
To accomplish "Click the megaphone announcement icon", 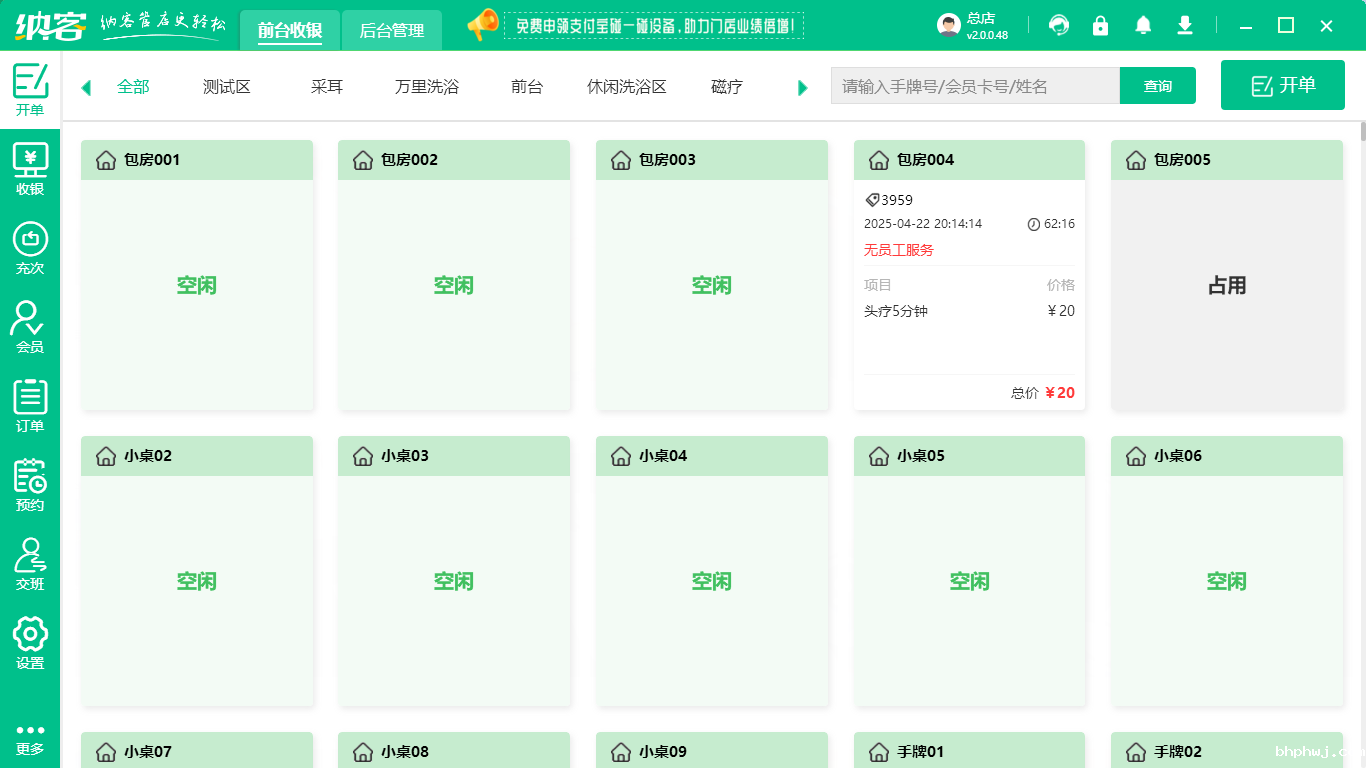I will click(x=483, y=24).
